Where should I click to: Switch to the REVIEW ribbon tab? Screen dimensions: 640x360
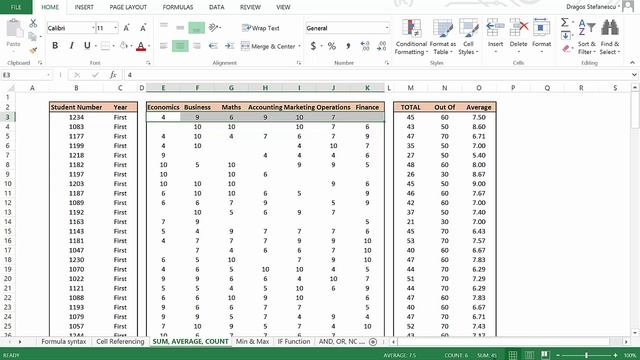click(250, 7)
